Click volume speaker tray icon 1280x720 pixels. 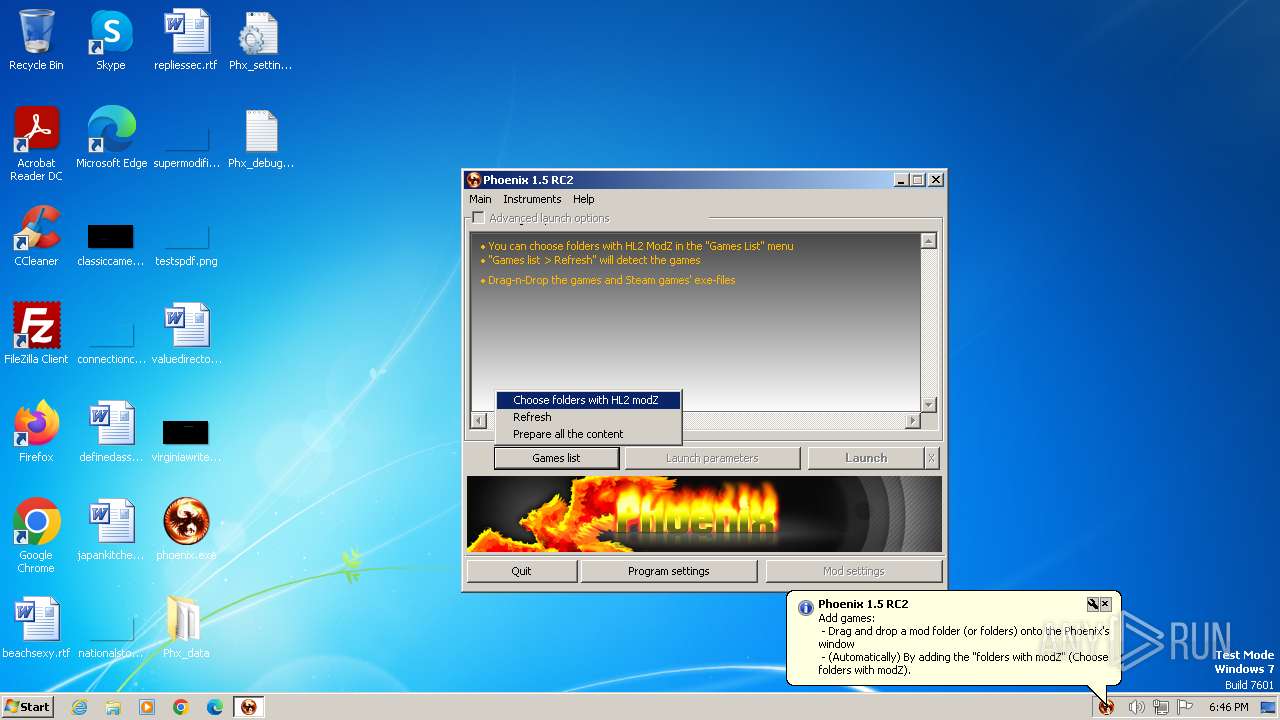(1136, 707)
